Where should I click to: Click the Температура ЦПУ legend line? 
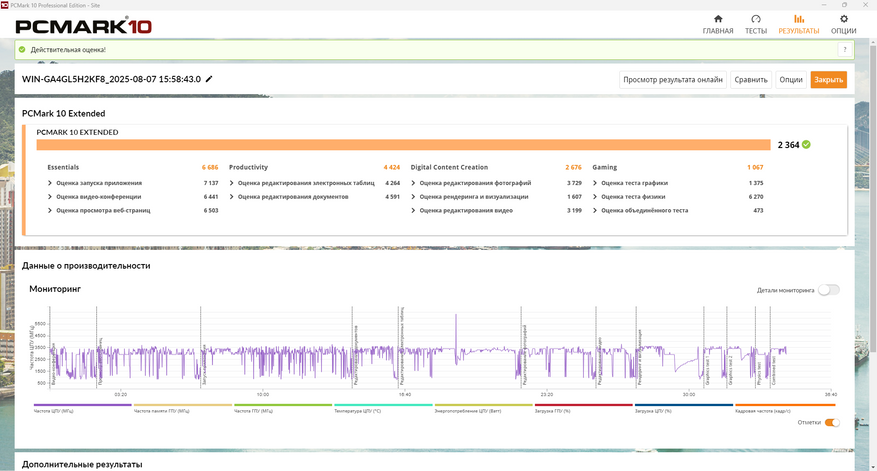click(382, 406)
